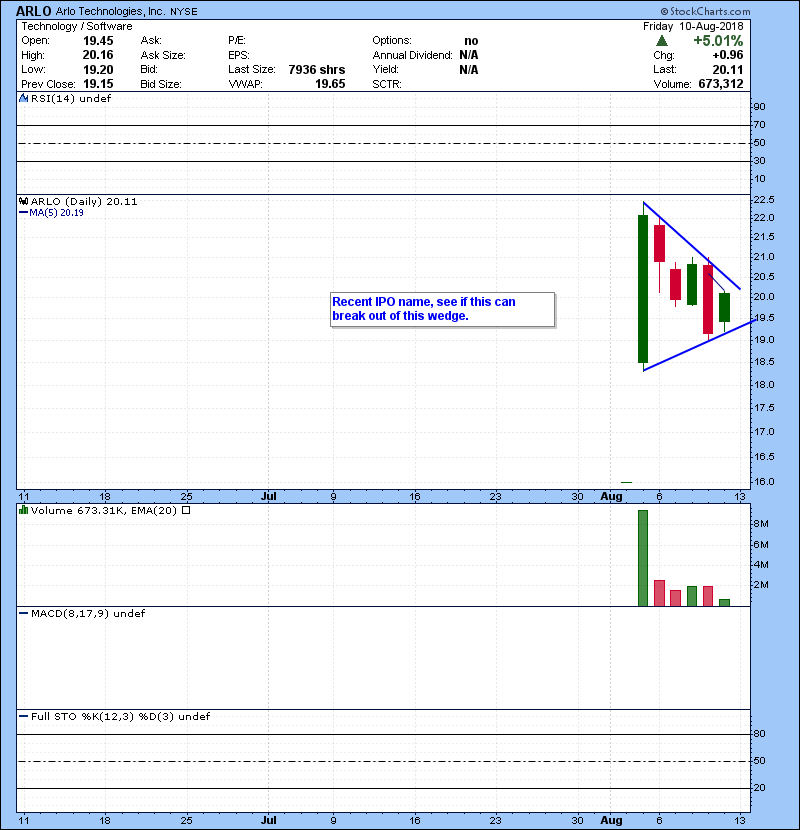Click the Recent IPO name annotation box
The image size is (800, 830).
443,309
